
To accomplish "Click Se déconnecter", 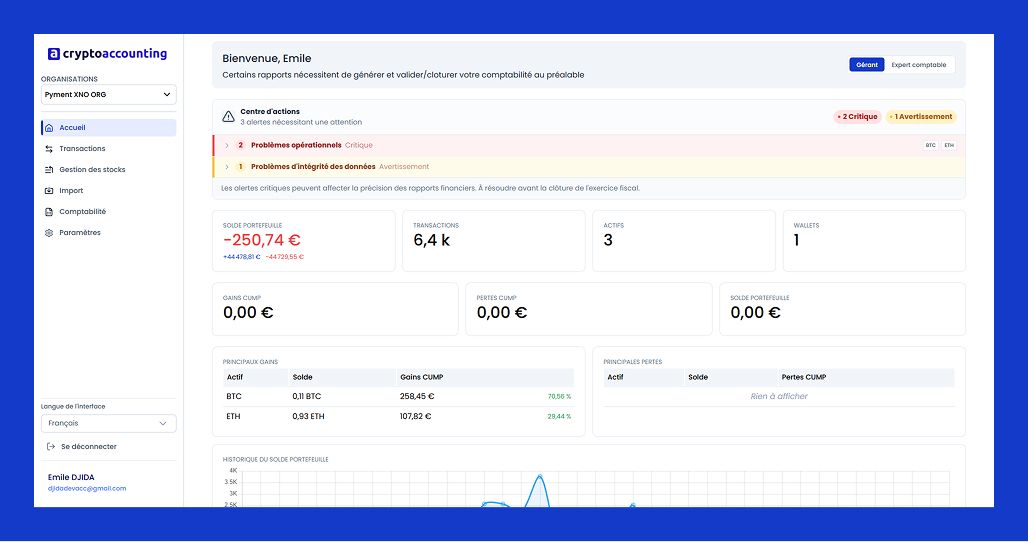I will 89,446.
